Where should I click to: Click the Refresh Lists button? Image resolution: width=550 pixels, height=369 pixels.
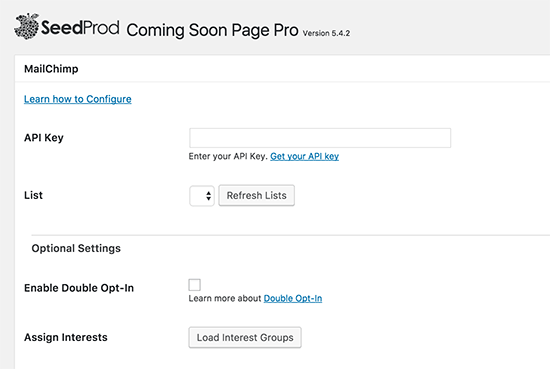click(x=256, y=195)
